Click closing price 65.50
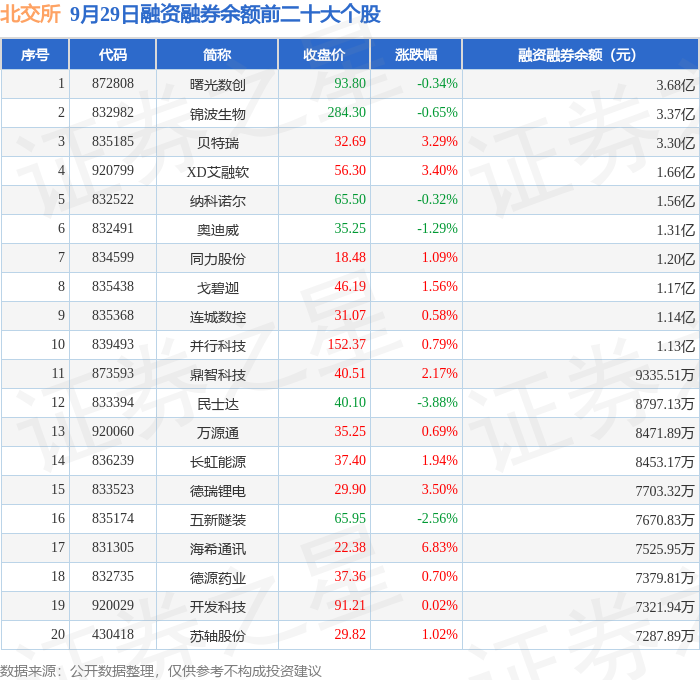This screenshot has width=700, height=680. [350, 200]
